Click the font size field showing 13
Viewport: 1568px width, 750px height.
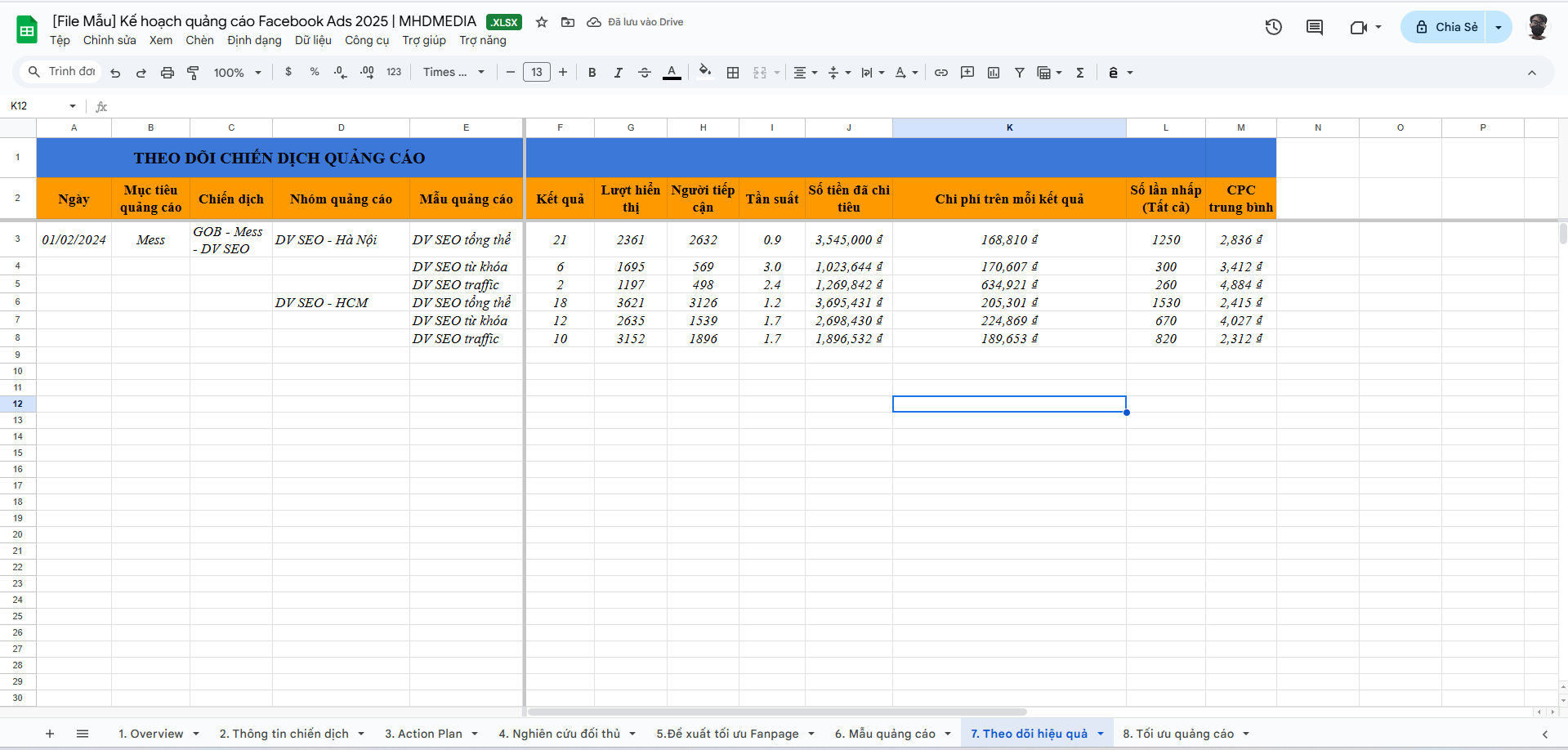coord(537,73)
